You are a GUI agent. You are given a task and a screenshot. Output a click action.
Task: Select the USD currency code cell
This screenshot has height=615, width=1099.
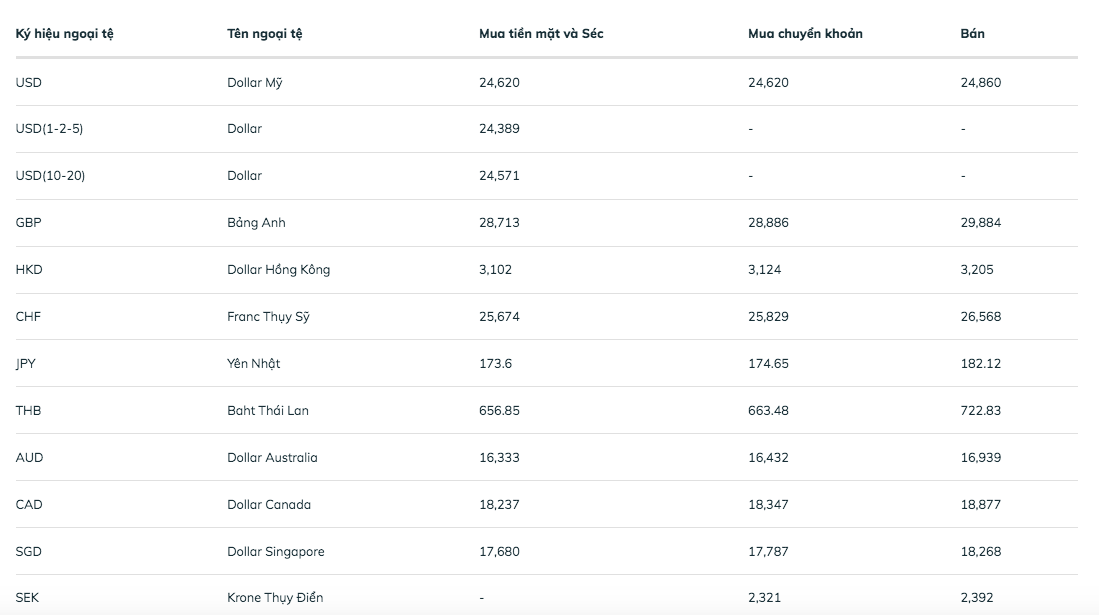[x=29, y=82]
